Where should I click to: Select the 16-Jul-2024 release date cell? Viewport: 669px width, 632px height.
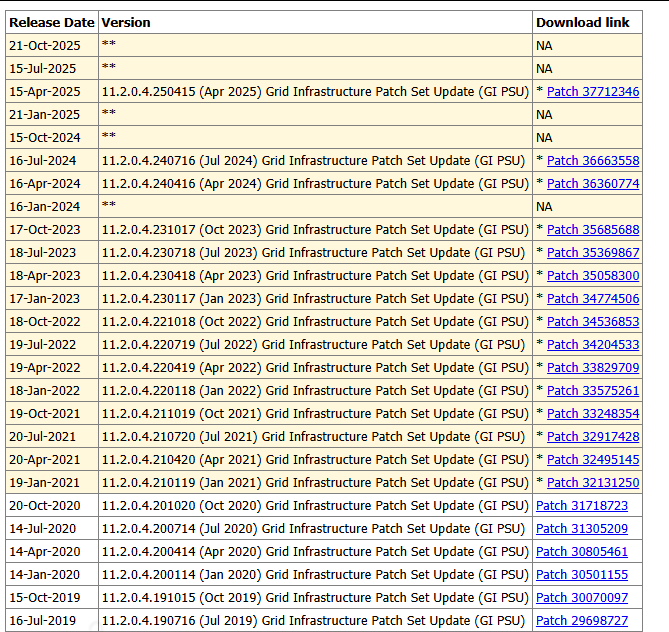coord(52,161)
